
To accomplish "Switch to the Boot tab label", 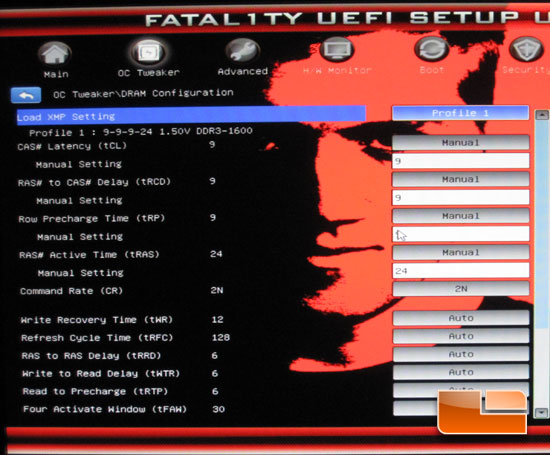I will pos(432,70).
